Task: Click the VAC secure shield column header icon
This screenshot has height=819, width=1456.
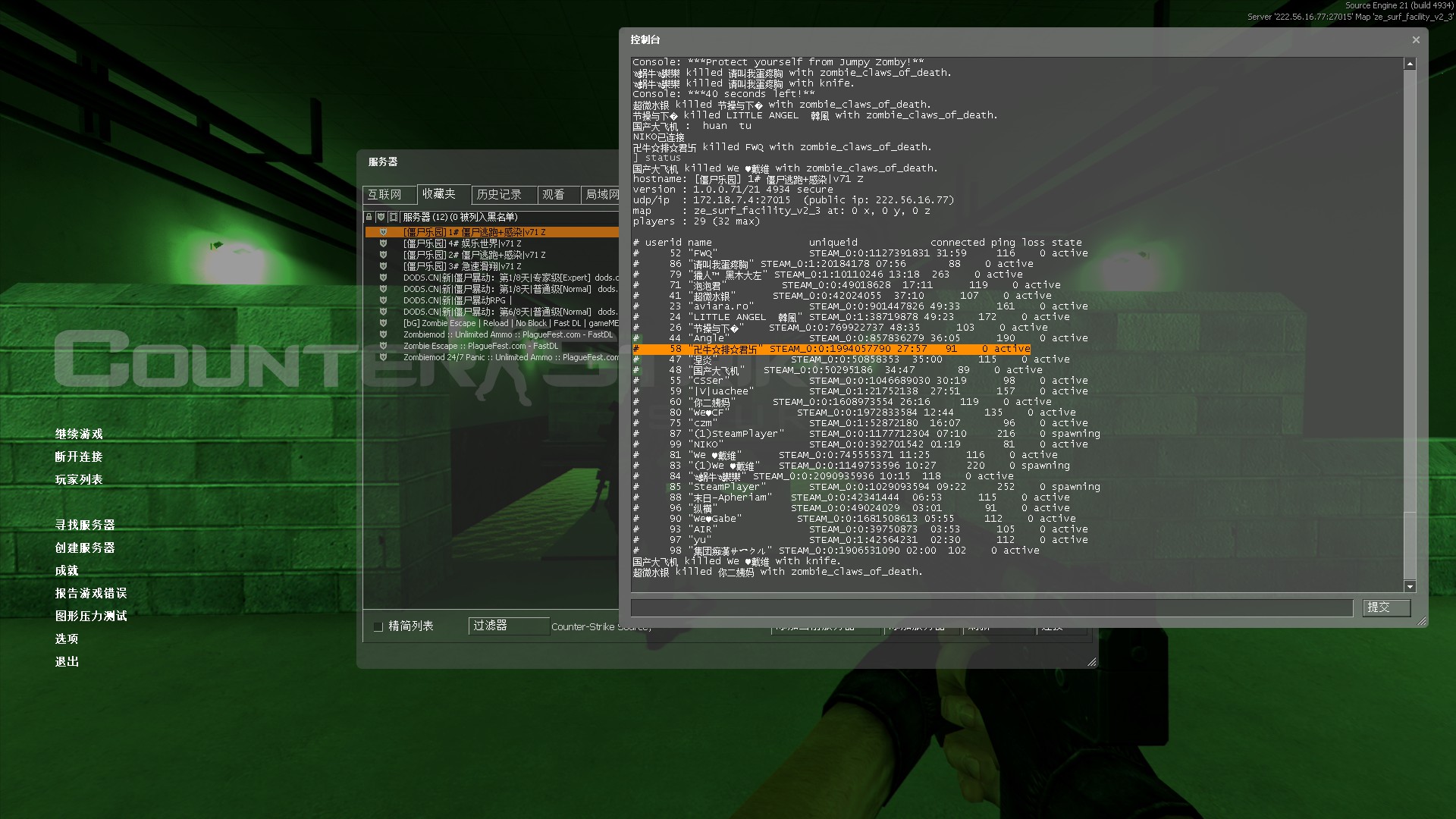Action: [381, 217]
